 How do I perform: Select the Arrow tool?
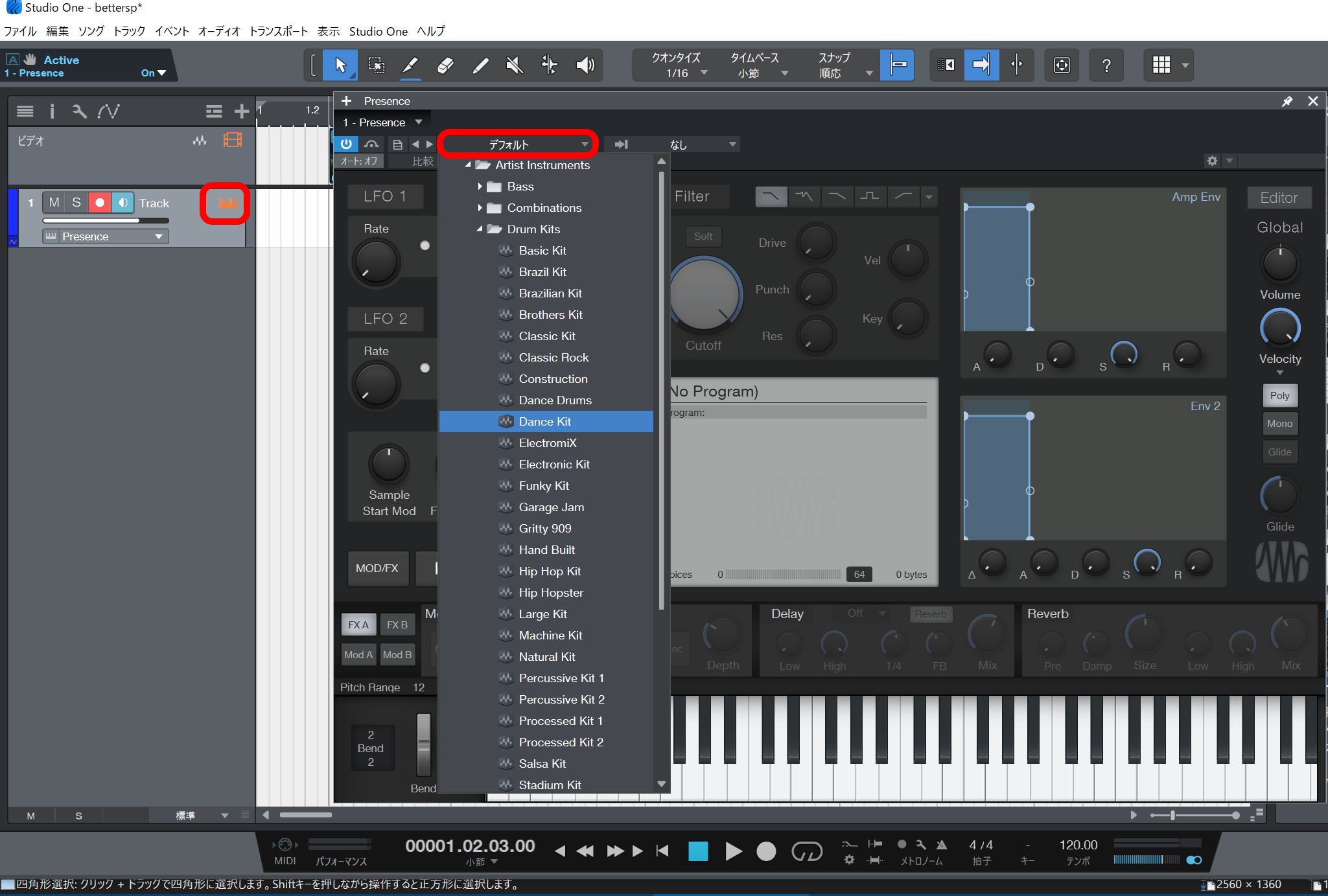[341, 65]
